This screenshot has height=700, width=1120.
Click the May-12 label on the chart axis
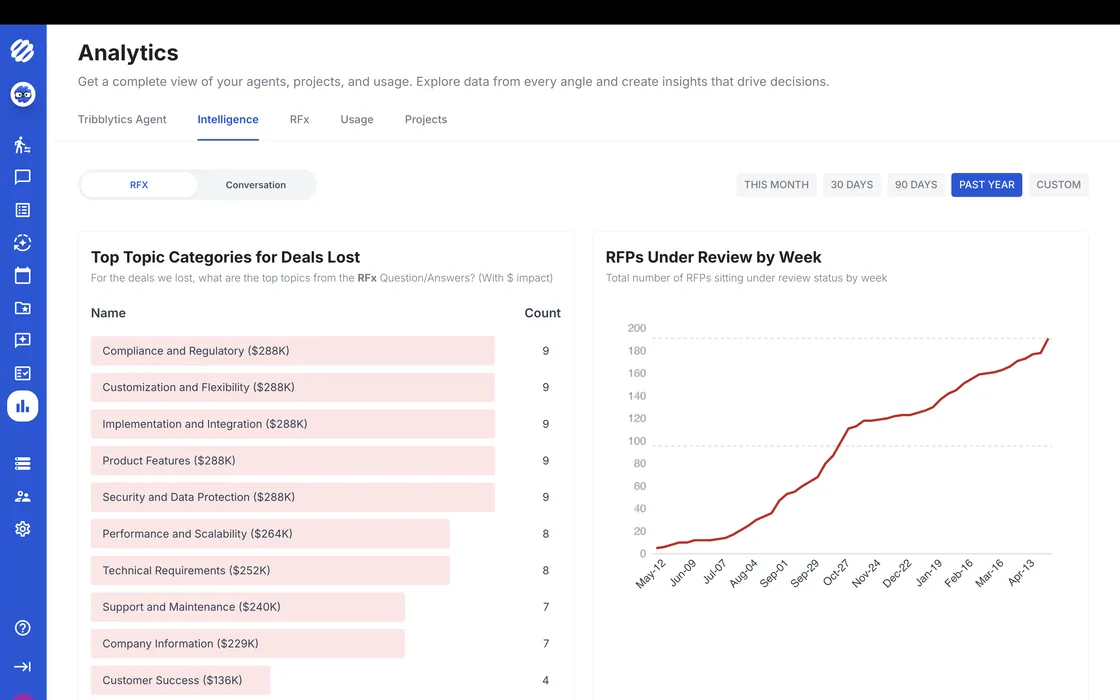[x=651, y=574]
